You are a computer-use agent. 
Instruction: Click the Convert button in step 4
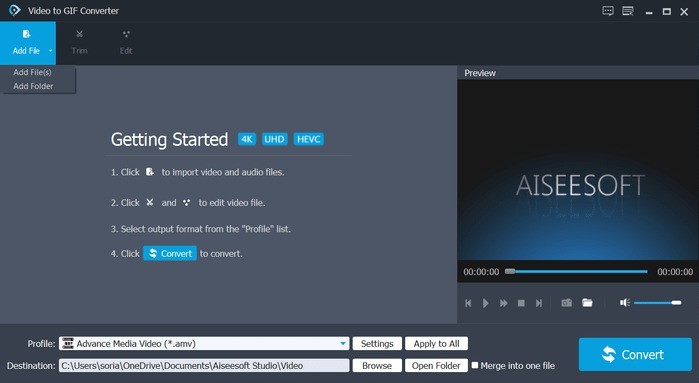tap(170, 253)
